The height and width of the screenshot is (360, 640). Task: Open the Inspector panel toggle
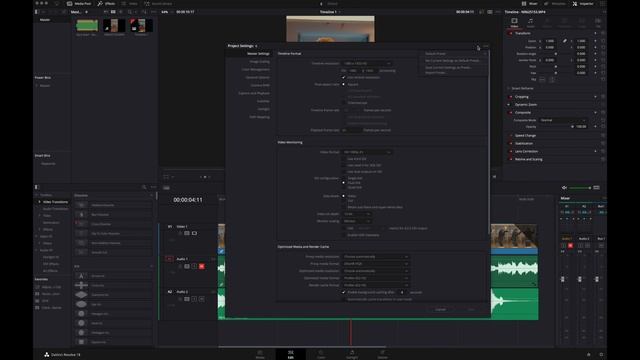click(x=583, y=4)
